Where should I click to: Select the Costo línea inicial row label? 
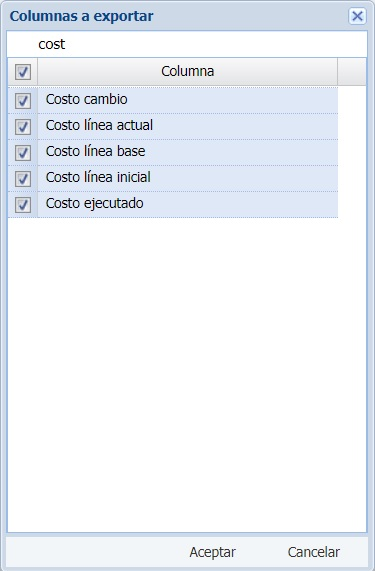coord(98,177)
